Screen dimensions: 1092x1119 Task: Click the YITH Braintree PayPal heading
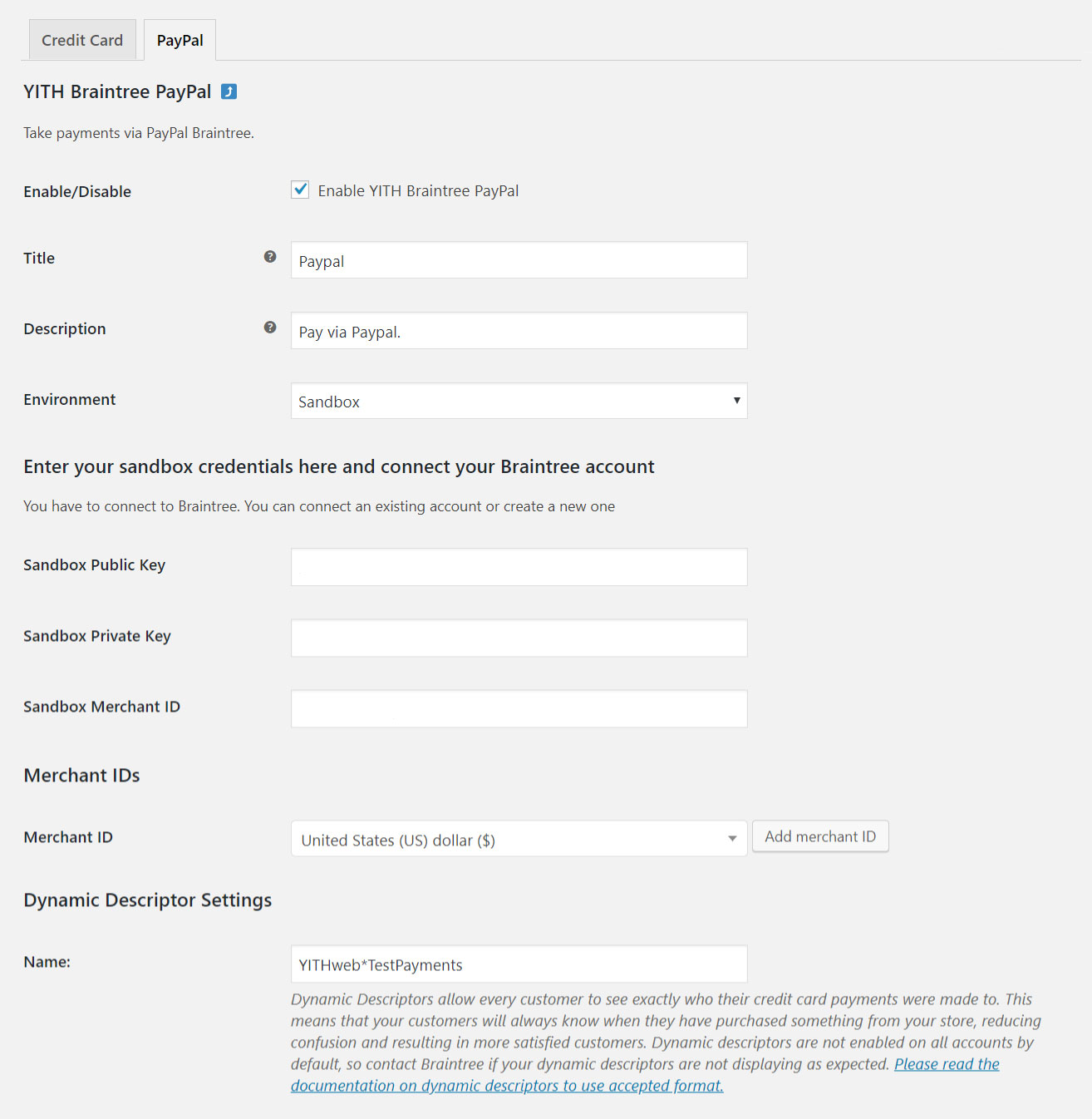pyautogui.click(x=117, y=91)
